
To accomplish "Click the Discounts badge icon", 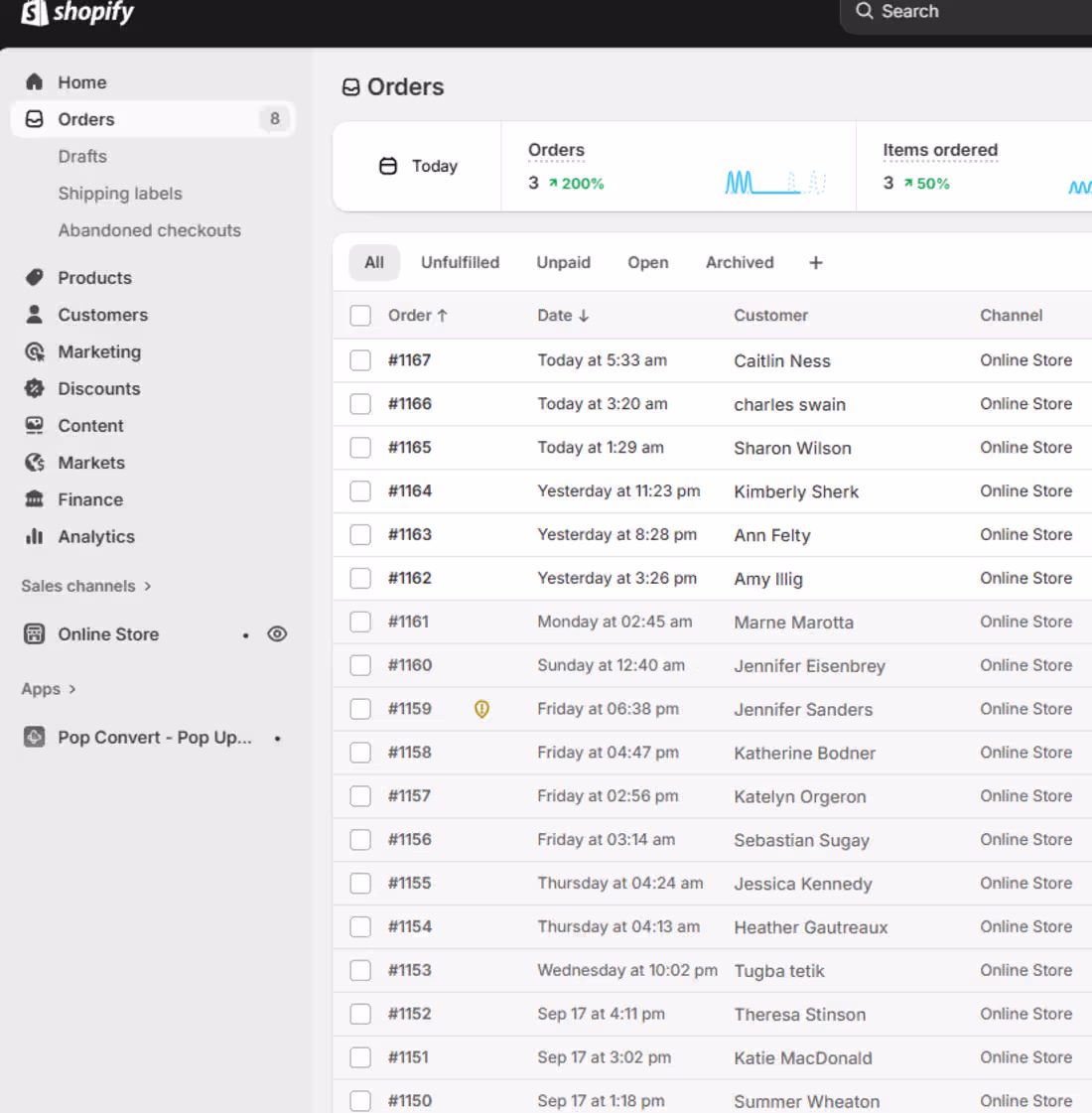I will coord(34,388).
